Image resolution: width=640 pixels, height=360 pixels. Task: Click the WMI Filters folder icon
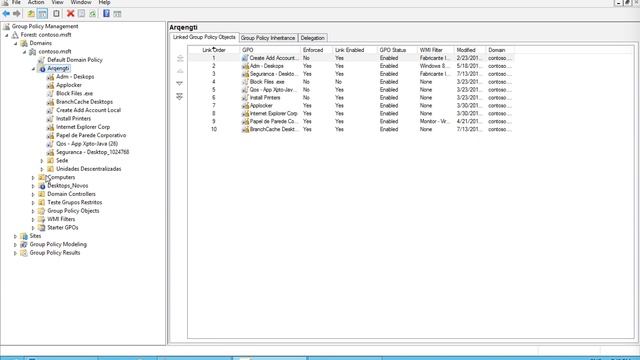coord(42,219)
